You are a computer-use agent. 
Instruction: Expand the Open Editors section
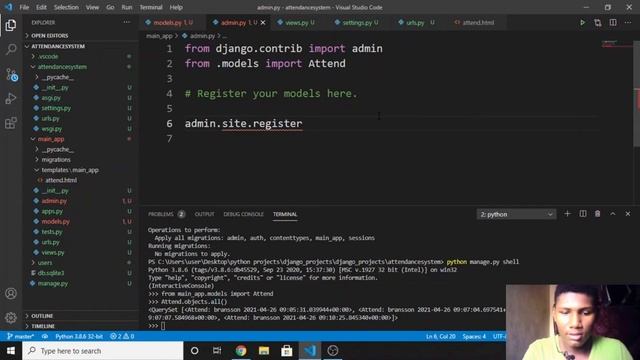[82, 36]
